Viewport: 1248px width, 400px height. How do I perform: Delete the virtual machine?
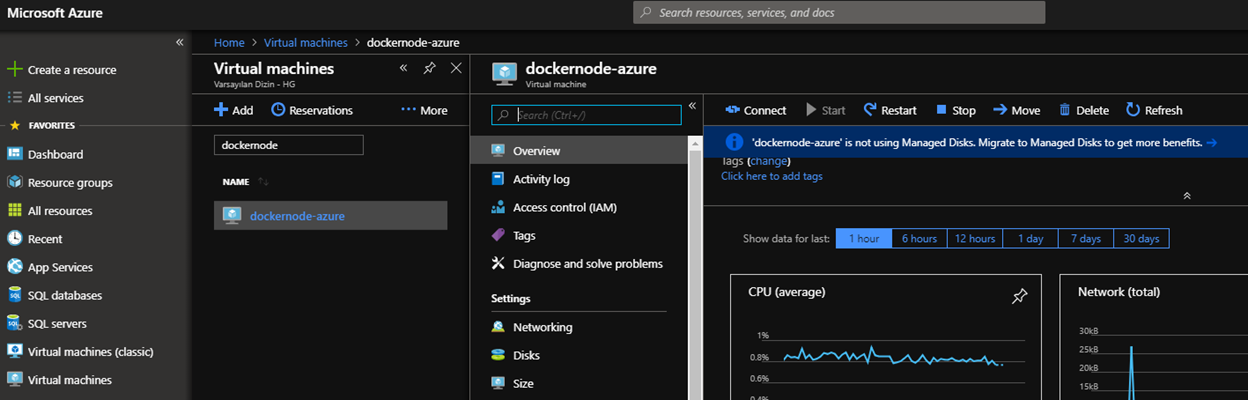point(1084,110)
